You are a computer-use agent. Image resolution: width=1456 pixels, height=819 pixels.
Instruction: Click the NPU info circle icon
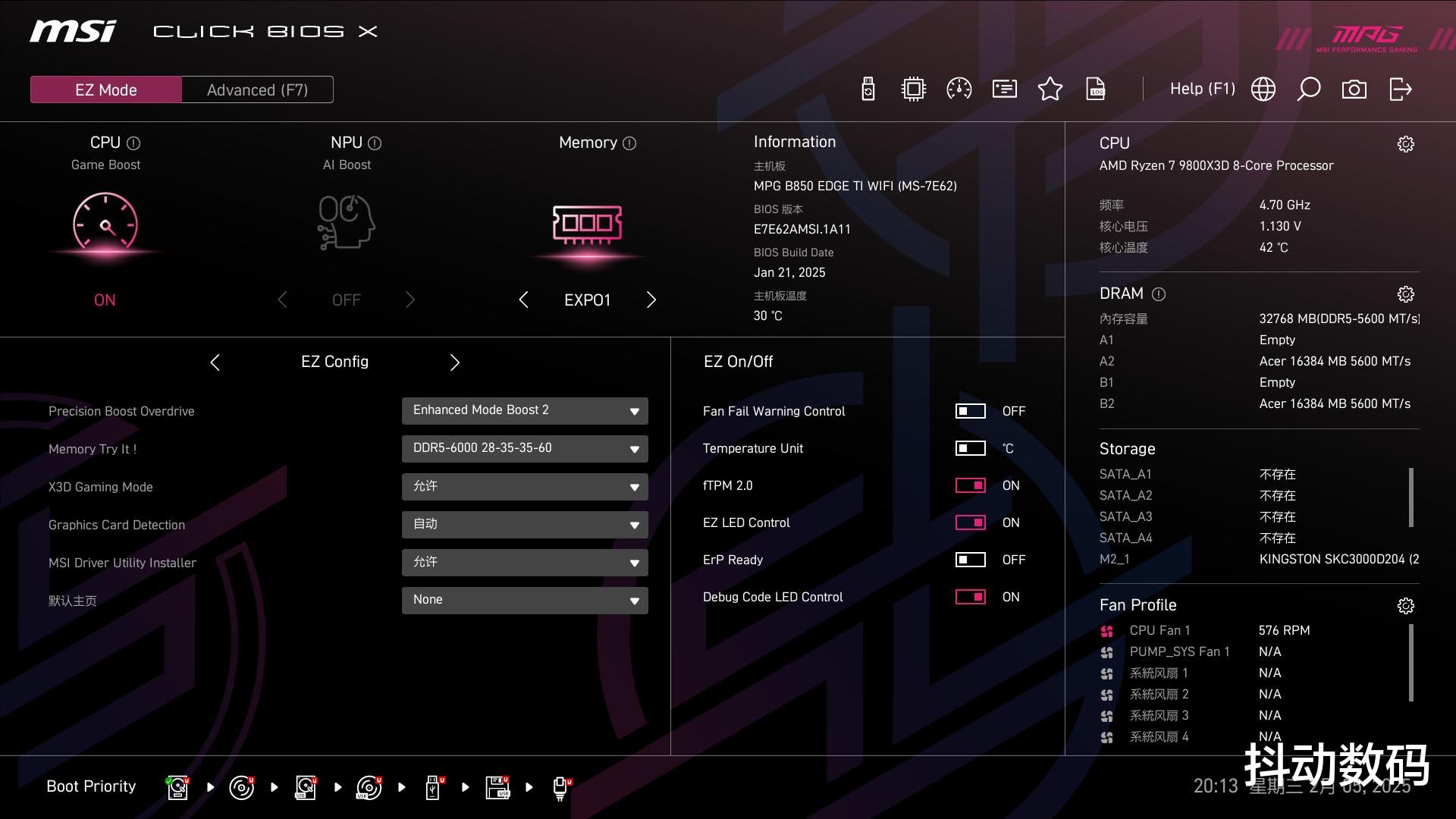(375, 143)
